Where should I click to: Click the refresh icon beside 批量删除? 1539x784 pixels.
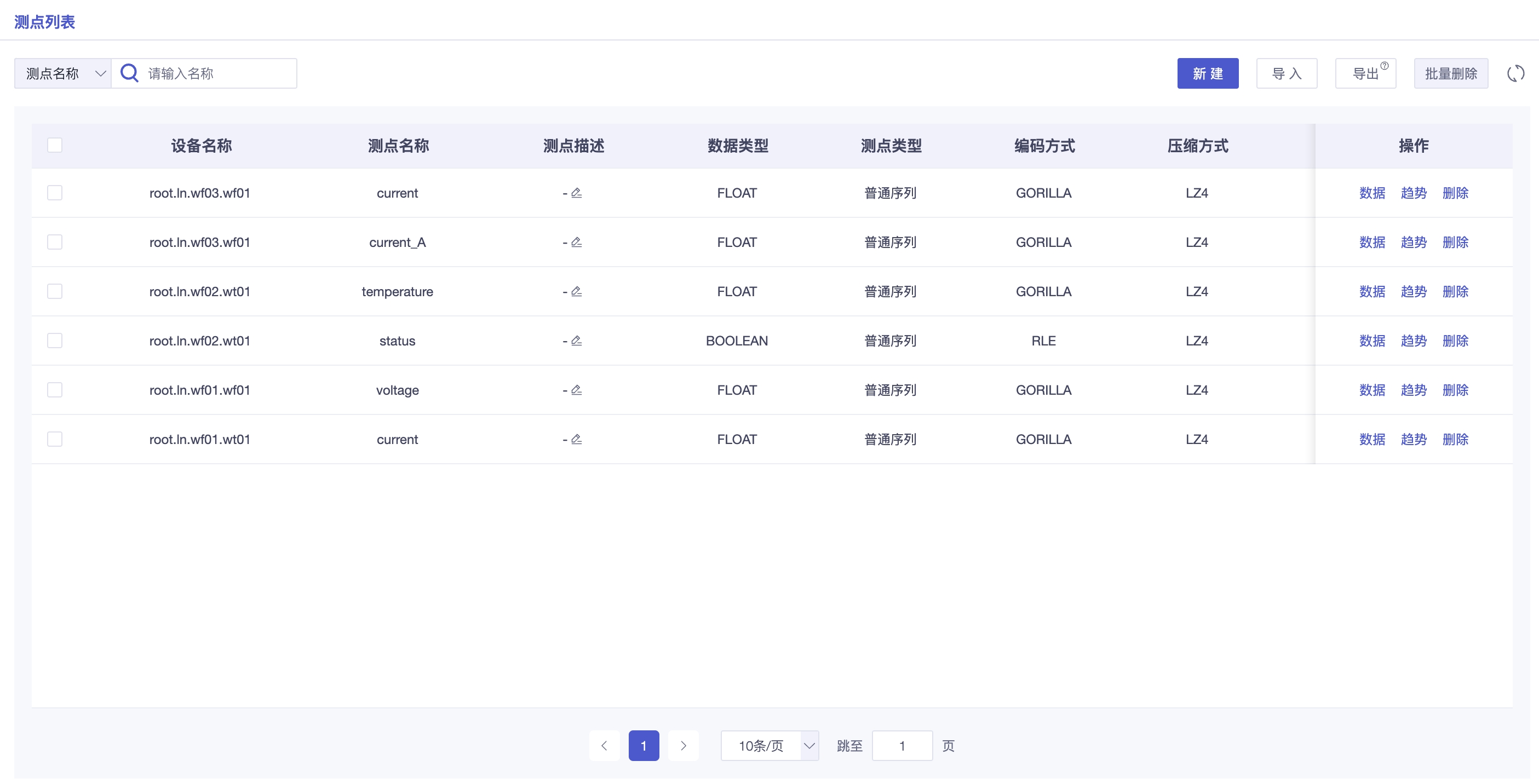point(1515,73)
